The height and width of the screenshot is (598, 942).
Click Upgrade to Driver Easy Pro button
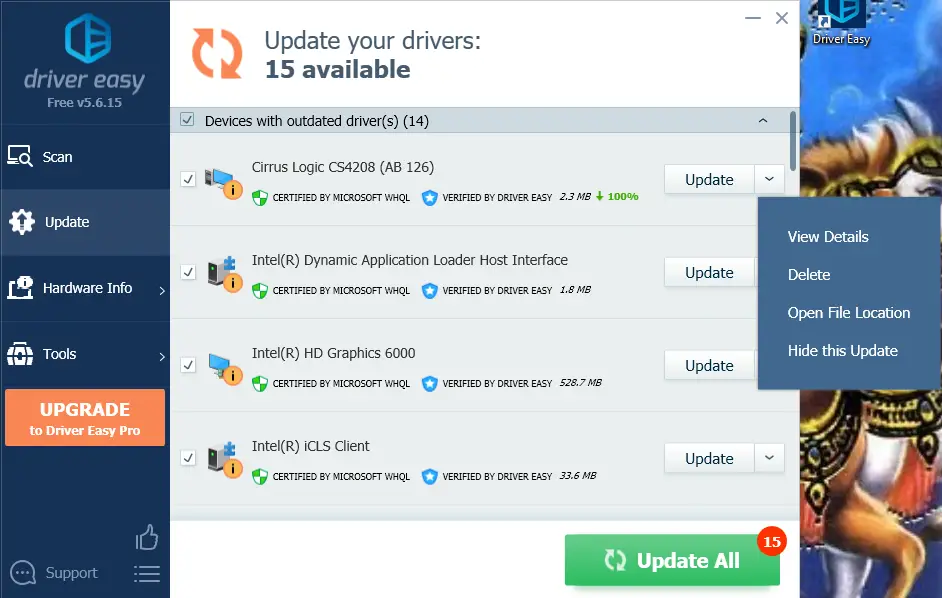[x=85, y=418]
